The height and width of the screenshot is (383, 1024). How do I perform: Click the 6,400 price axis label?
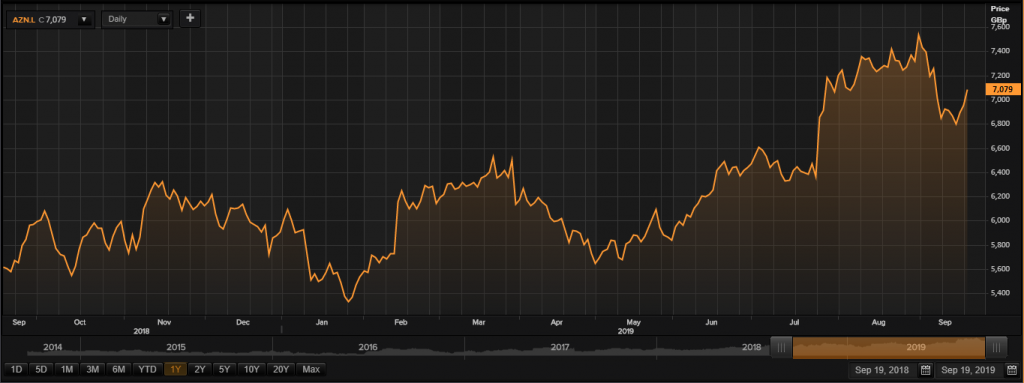click(1000, 173)
